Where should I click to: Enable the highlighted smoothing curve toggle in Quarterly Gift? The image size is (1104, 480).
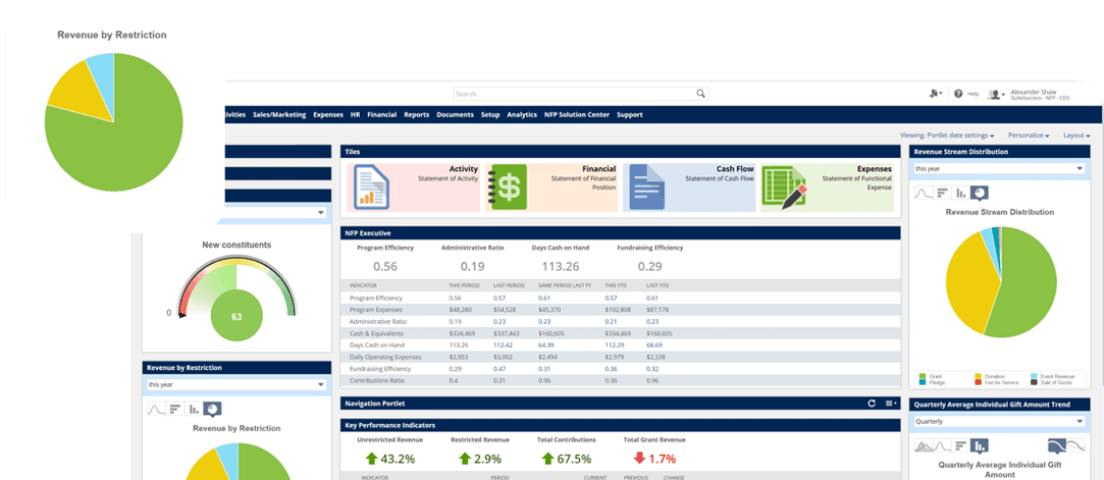click(x=1056, y=445)
